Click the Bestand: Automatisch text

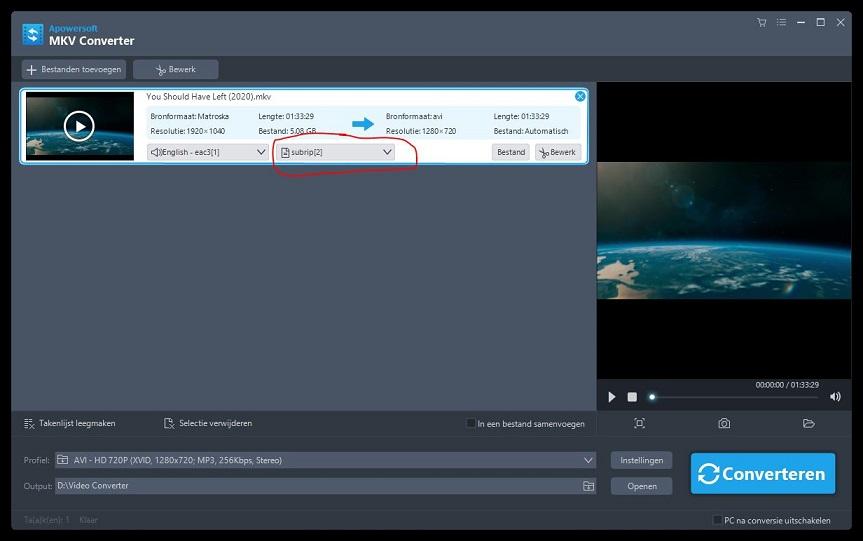(531, 131)
